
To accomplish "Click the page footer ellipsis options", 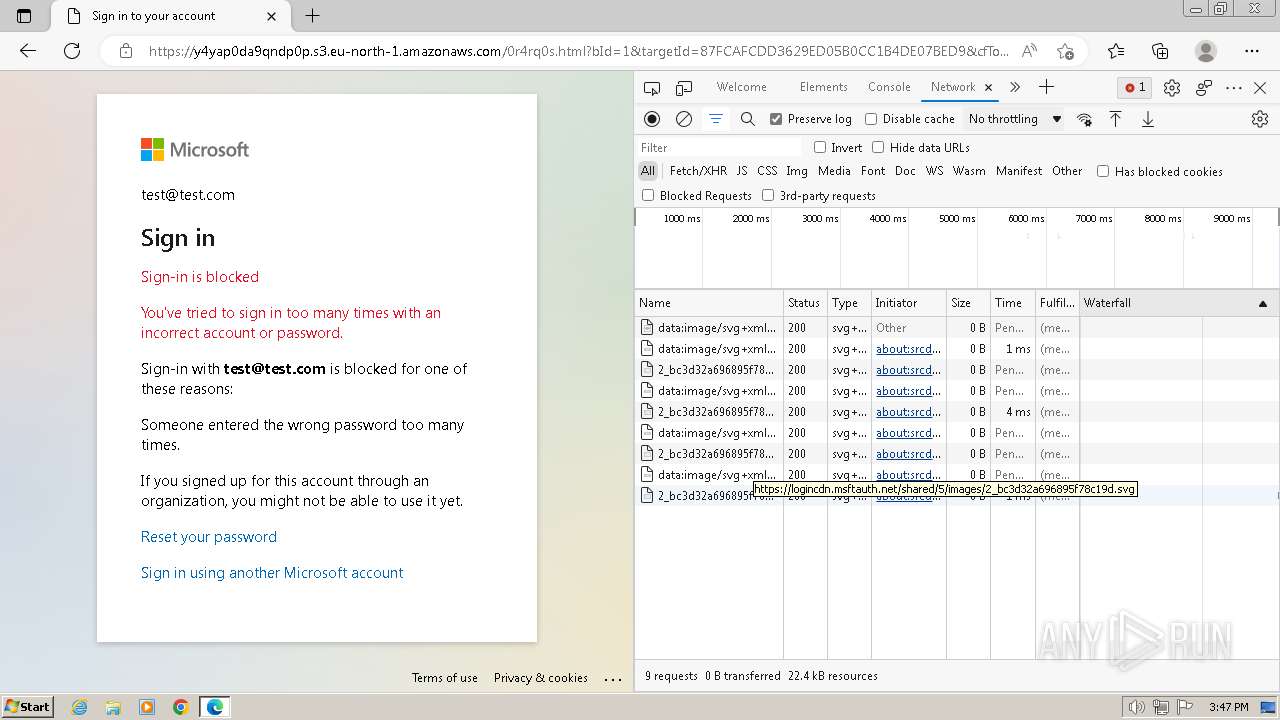I will pos(613,678).
